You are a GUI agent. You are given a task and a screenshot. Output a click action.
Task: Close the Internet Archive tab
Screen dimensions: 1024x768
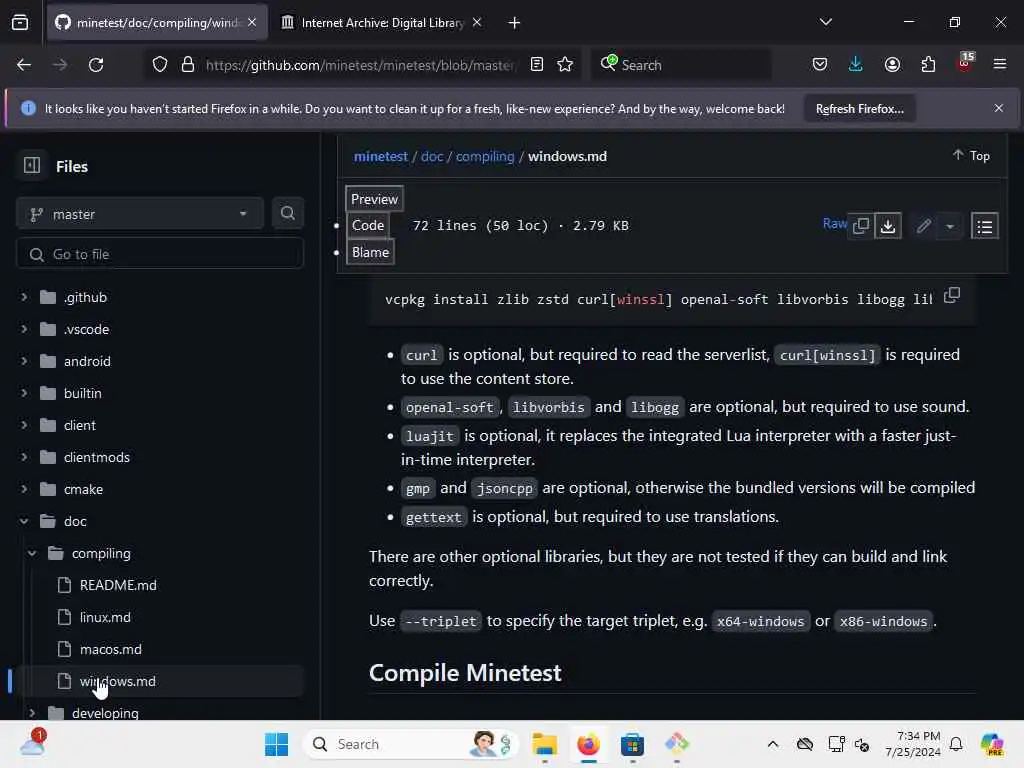point(477,22)
